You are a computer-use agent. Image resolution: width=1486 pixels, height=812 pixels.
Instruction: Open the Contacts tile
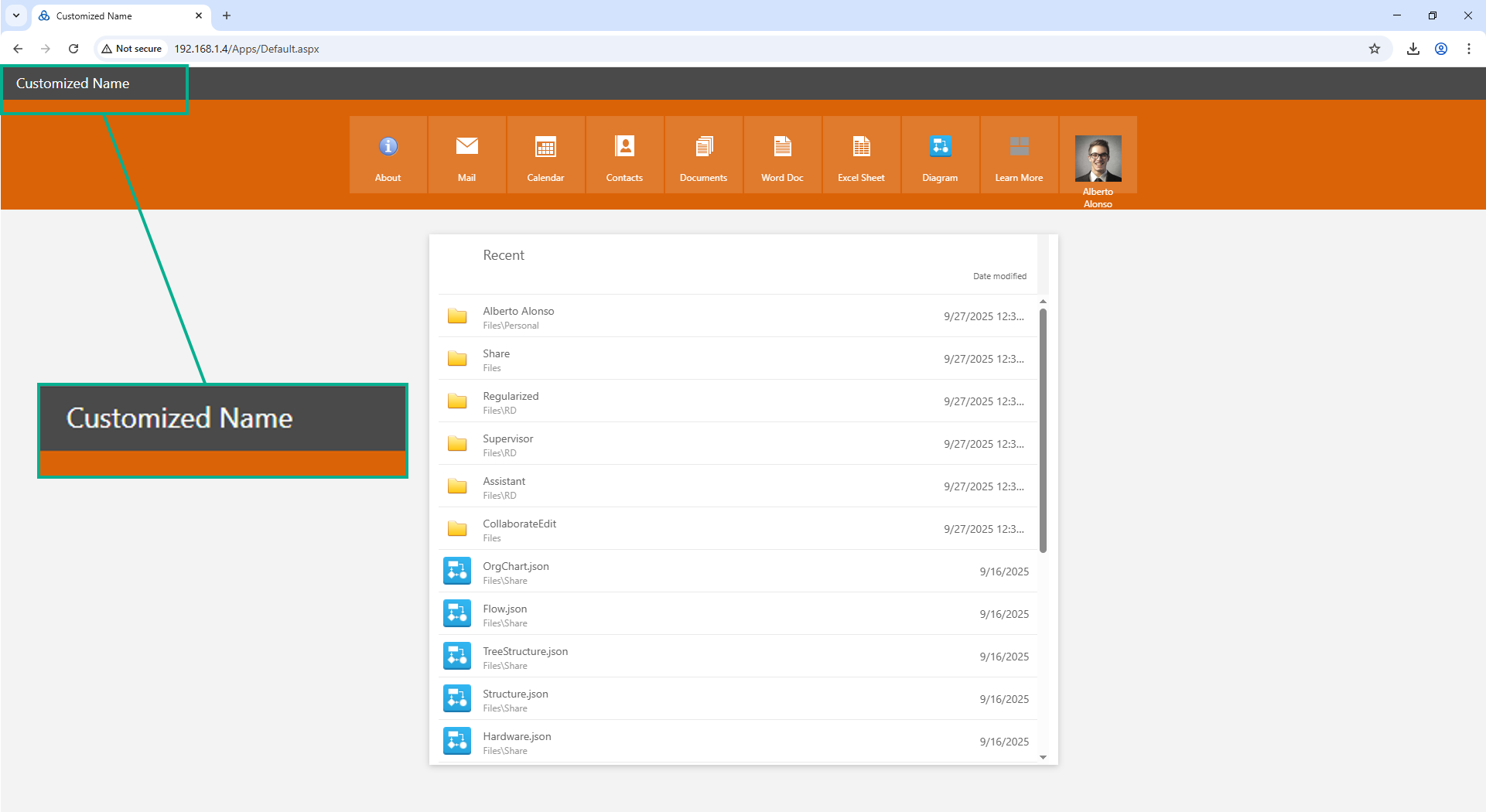click(624, 147)
